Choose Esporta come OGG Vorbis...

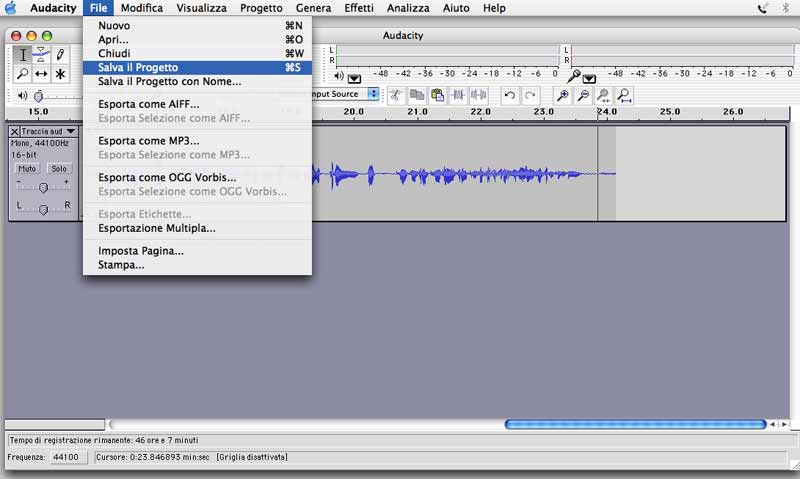pyautogui.click(x=197, y=178)
